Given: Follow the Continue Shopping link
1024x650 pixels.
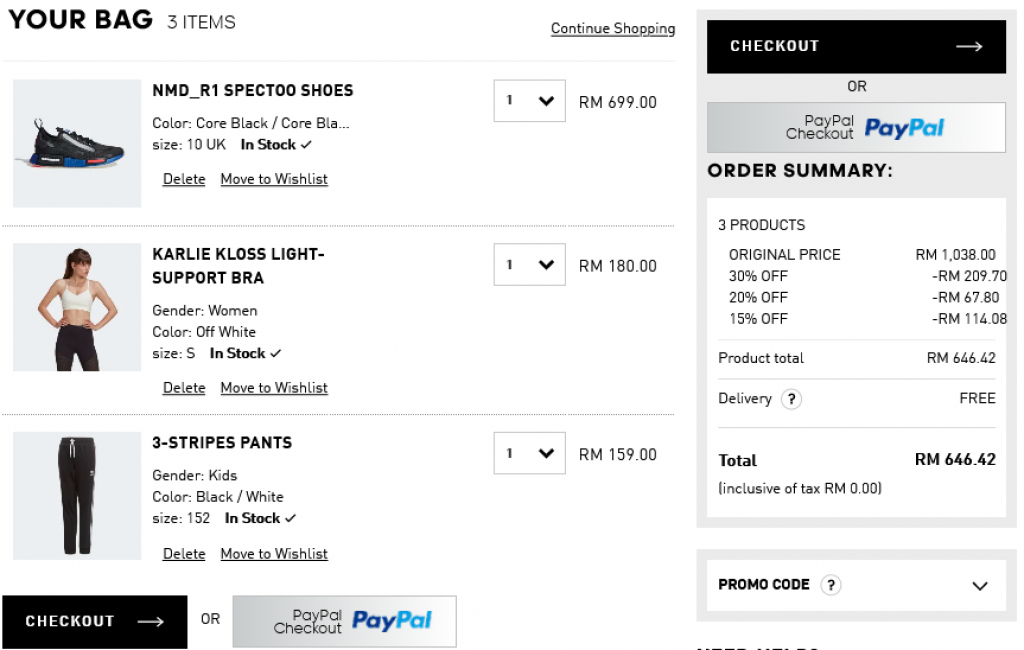Looking at the screenshot, I should tap(613, 29).
